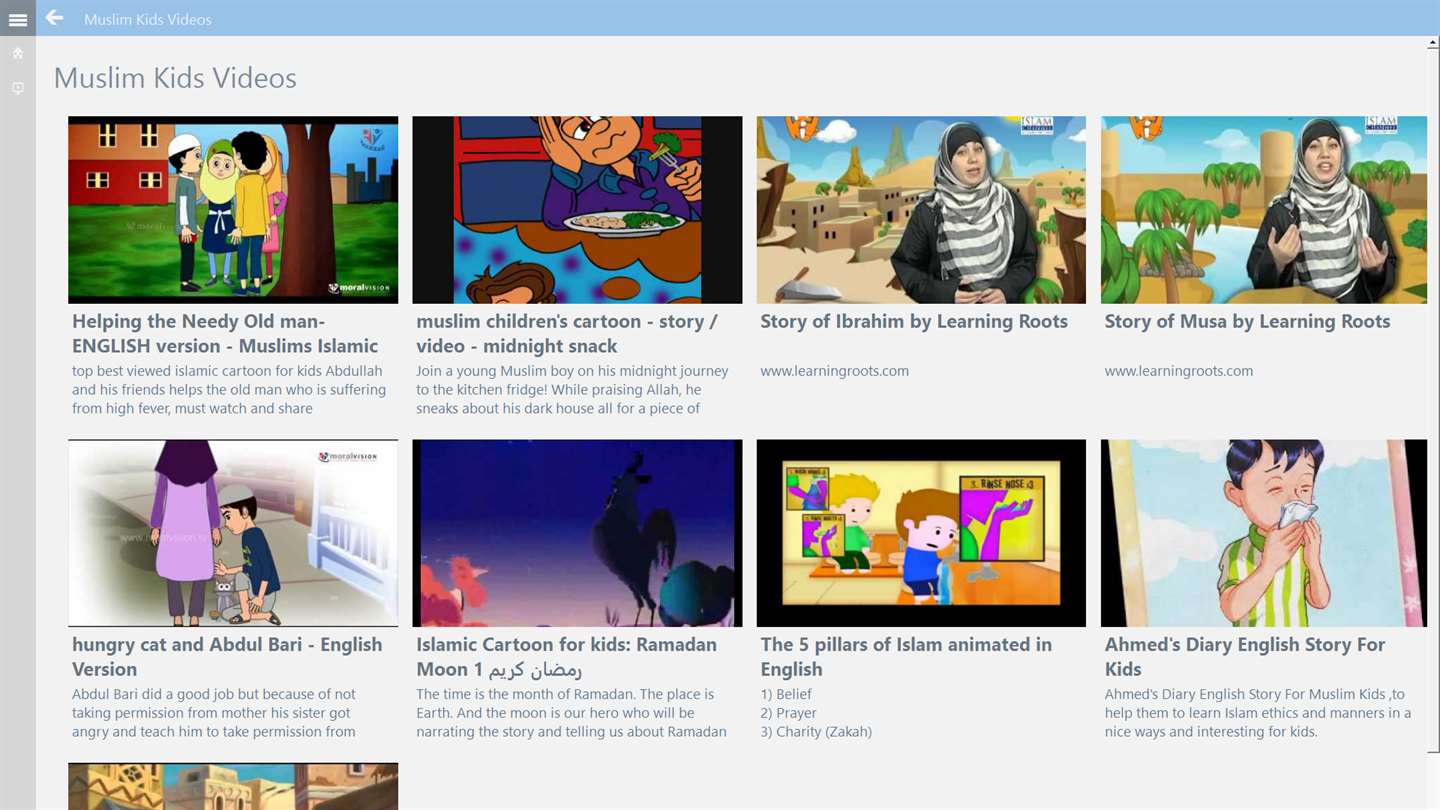Click 'Muslim Kids Videos' title in the blue bar
This screenshot has width=1440, height=810.
click(x=148, y=19)
